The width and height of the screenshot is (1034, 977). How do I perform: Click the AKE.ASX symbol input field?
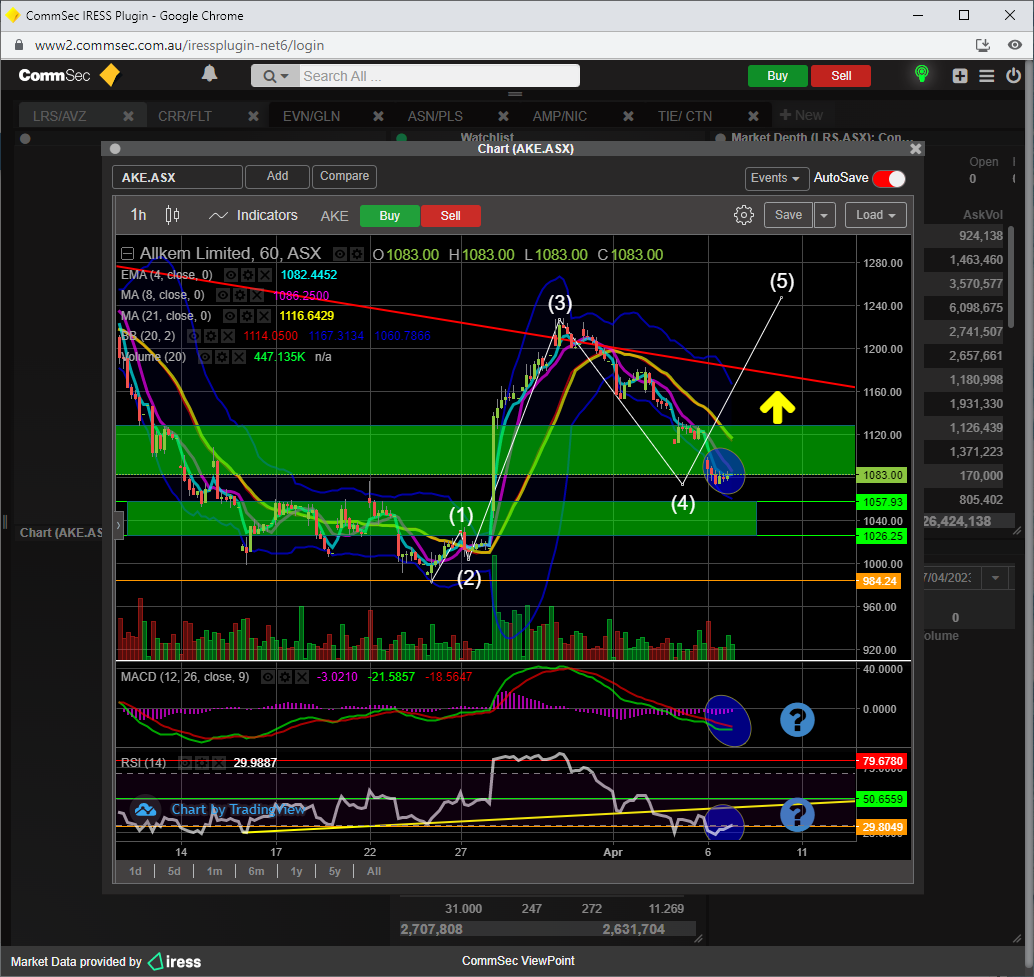[177, 177]
